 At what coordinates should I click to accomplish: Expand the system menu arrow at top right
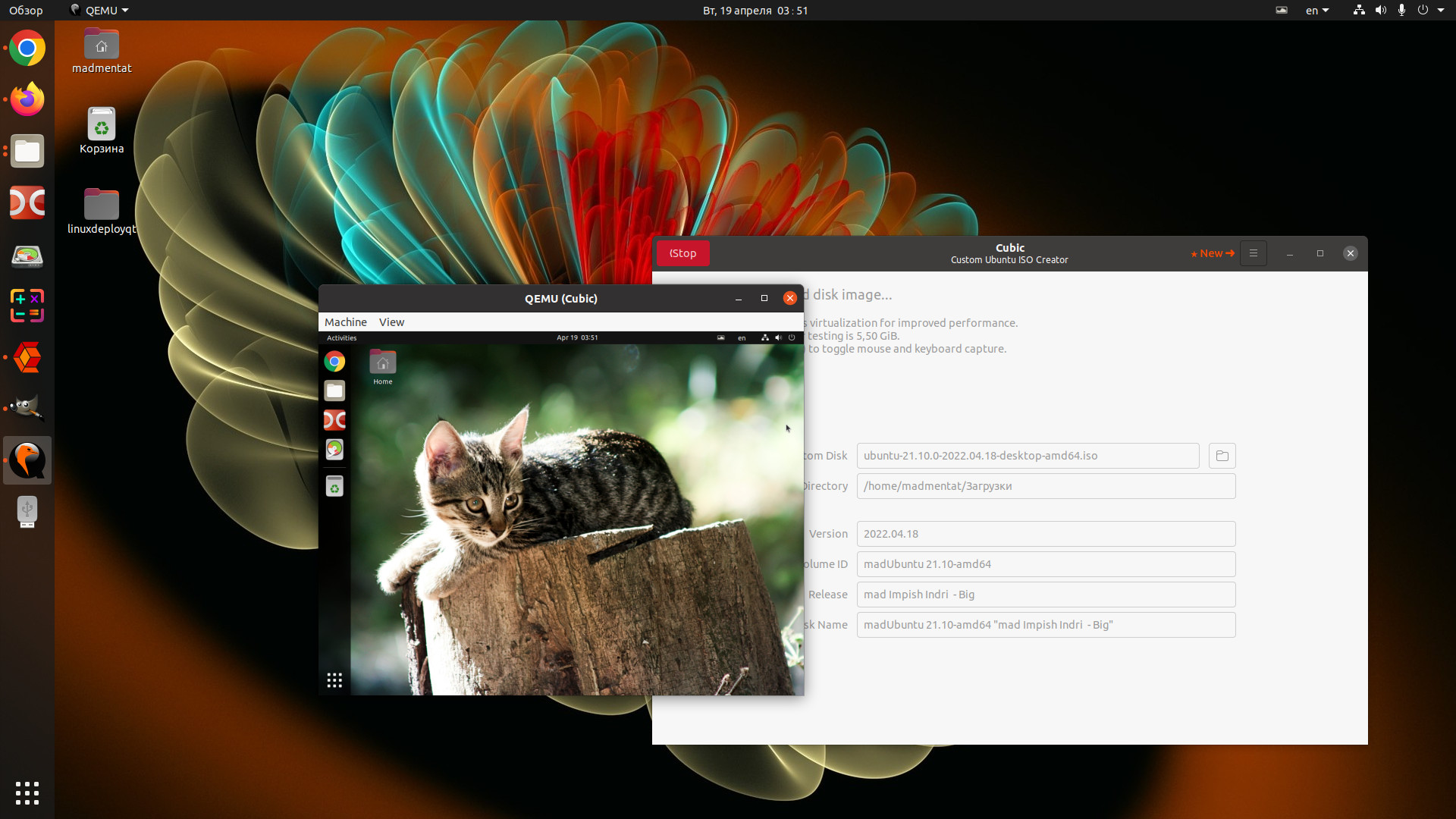click(1441, 10)
